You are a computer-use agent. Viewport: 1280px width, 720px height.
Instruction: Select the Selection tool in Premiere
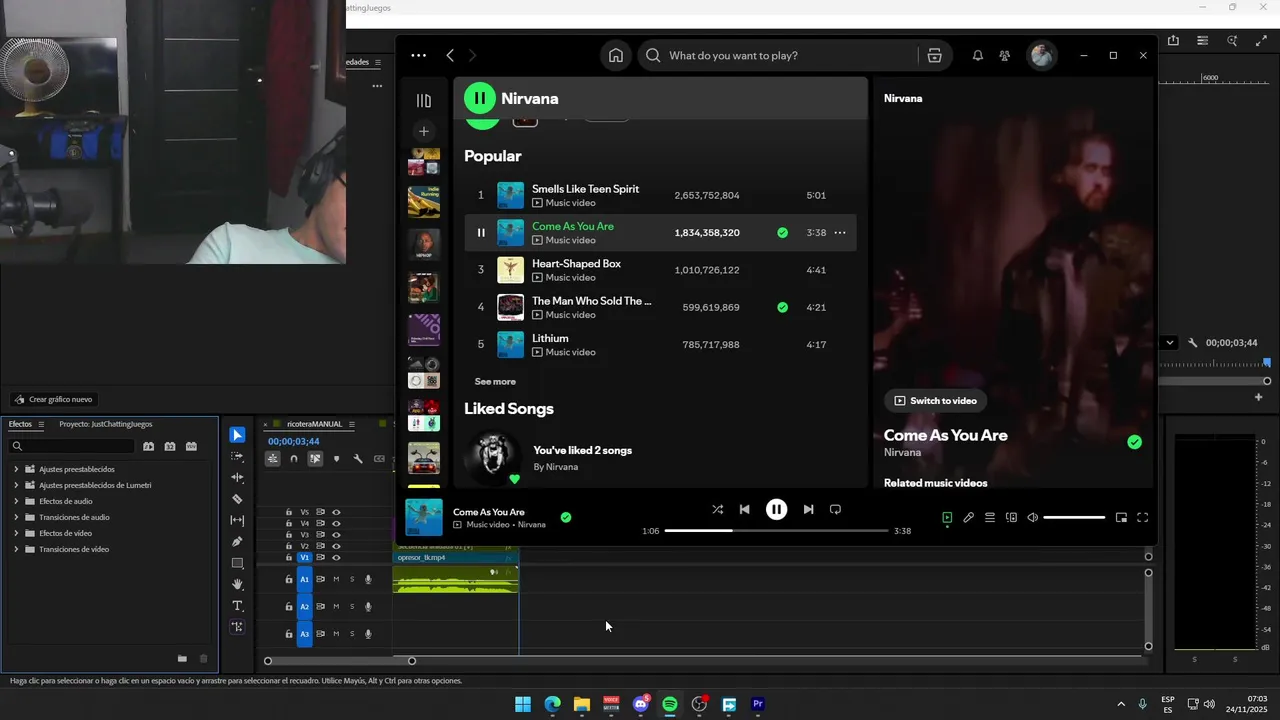pos(237,435)
